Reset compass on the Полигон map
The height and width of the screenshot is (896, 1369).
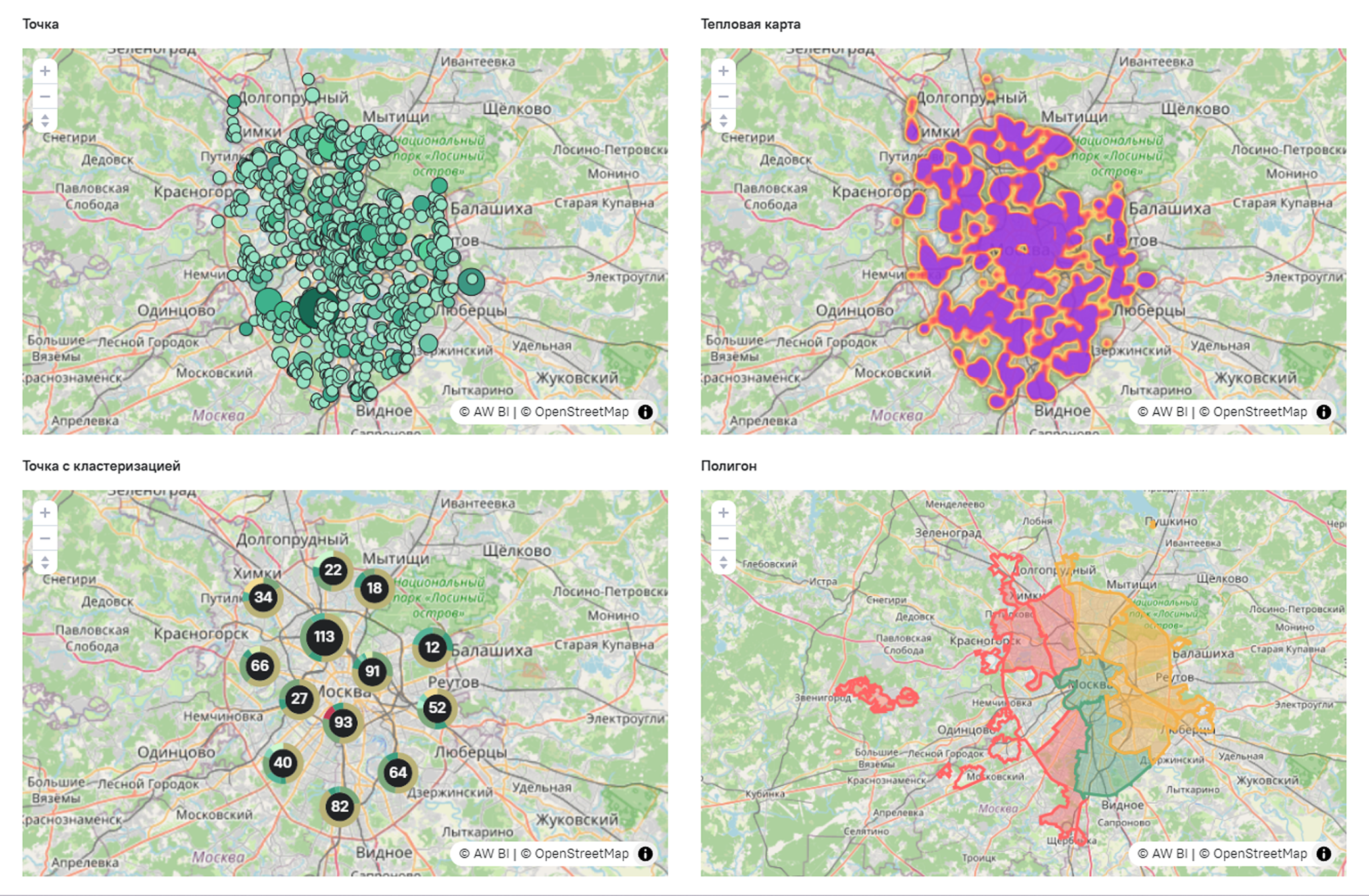[x=724, y=563]
